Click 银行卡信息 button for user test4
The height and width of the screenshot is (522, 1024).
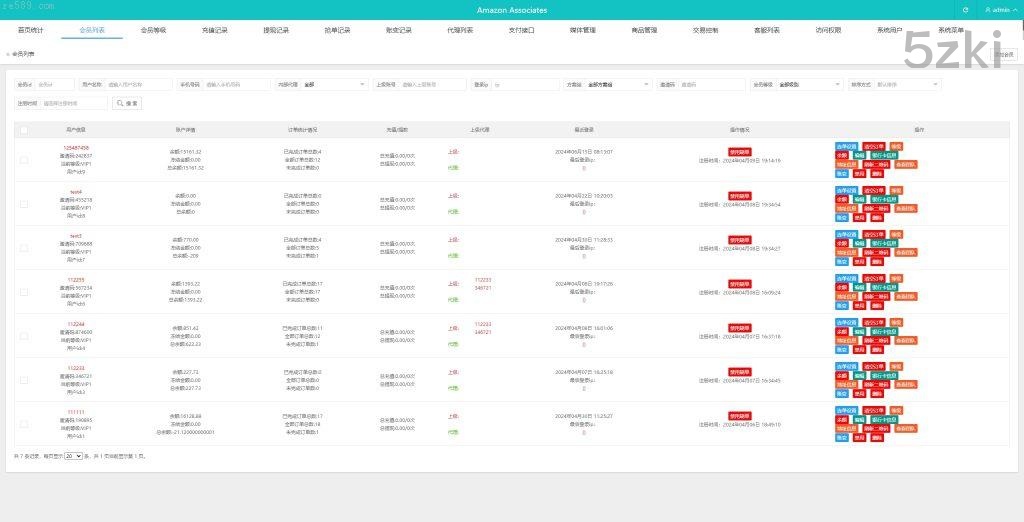pyautogui.click(x=884, y=200)
